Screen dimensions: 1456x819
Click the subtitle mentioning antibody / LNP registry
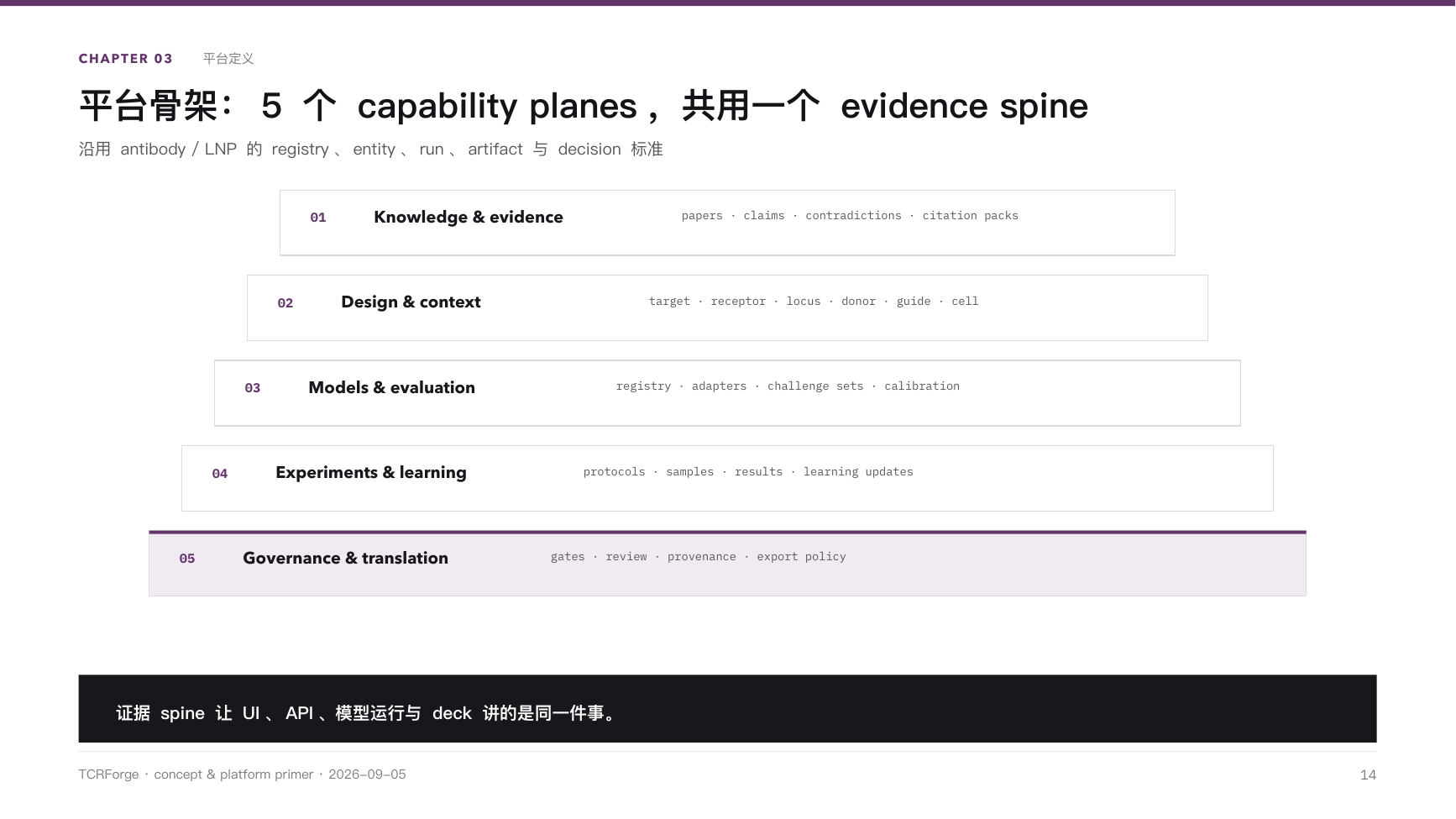pyautogui.click(x=370, y=150)
